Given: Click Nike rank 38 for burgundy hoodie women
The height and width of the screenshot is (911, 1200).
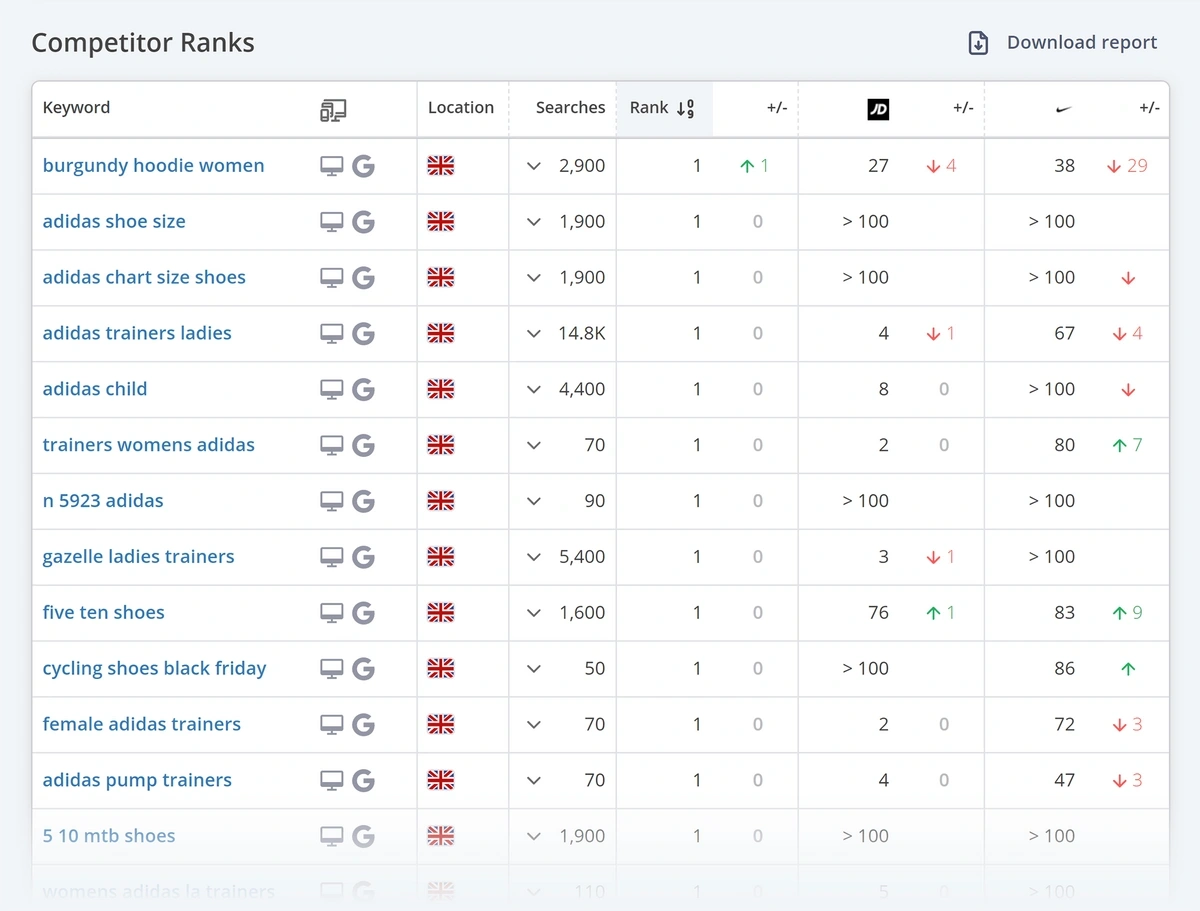Looking at the screenshot, I should pyautogui.click(x=1064, y=166).
